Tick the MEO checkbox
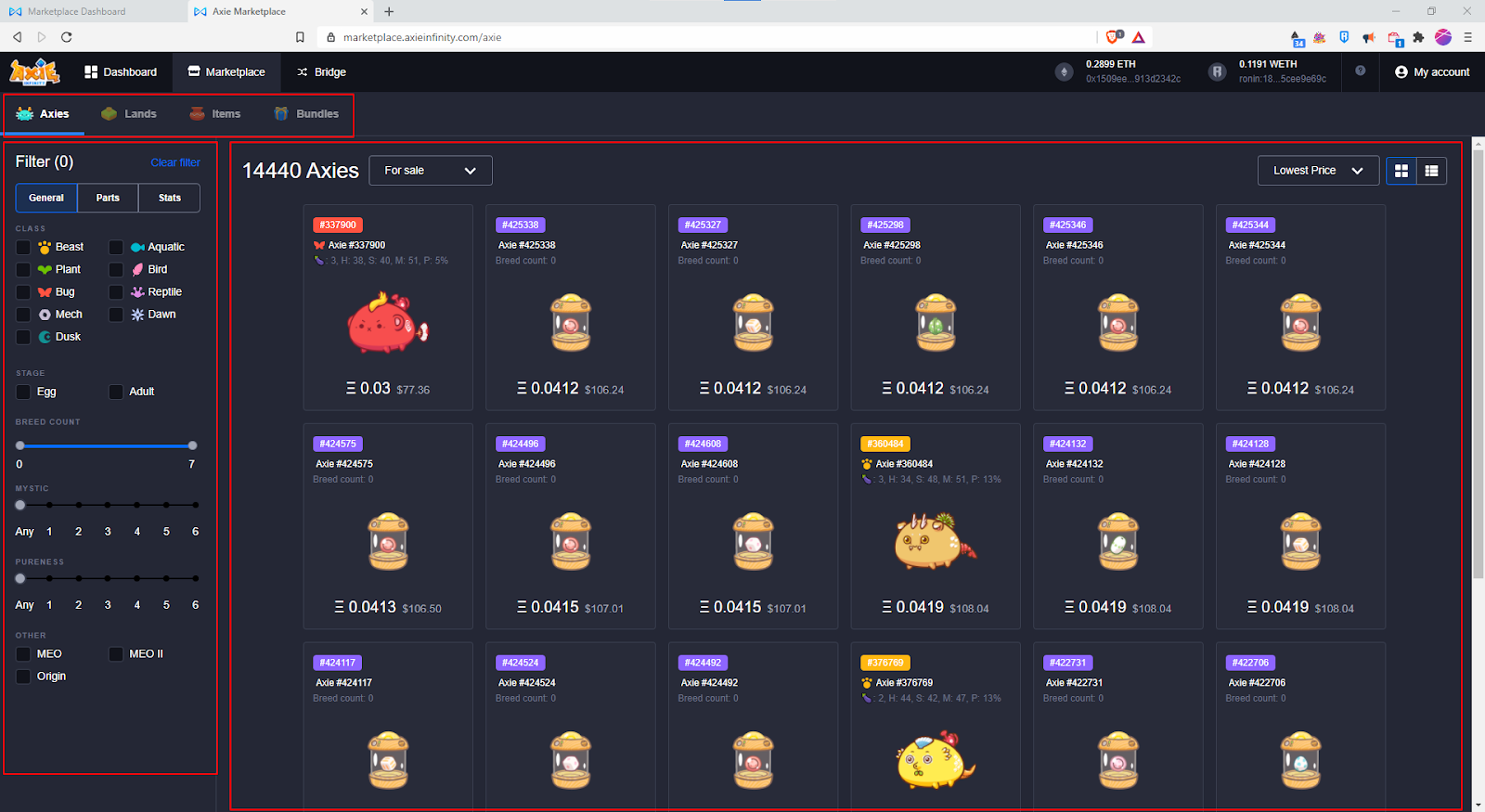 pos(23,654)
